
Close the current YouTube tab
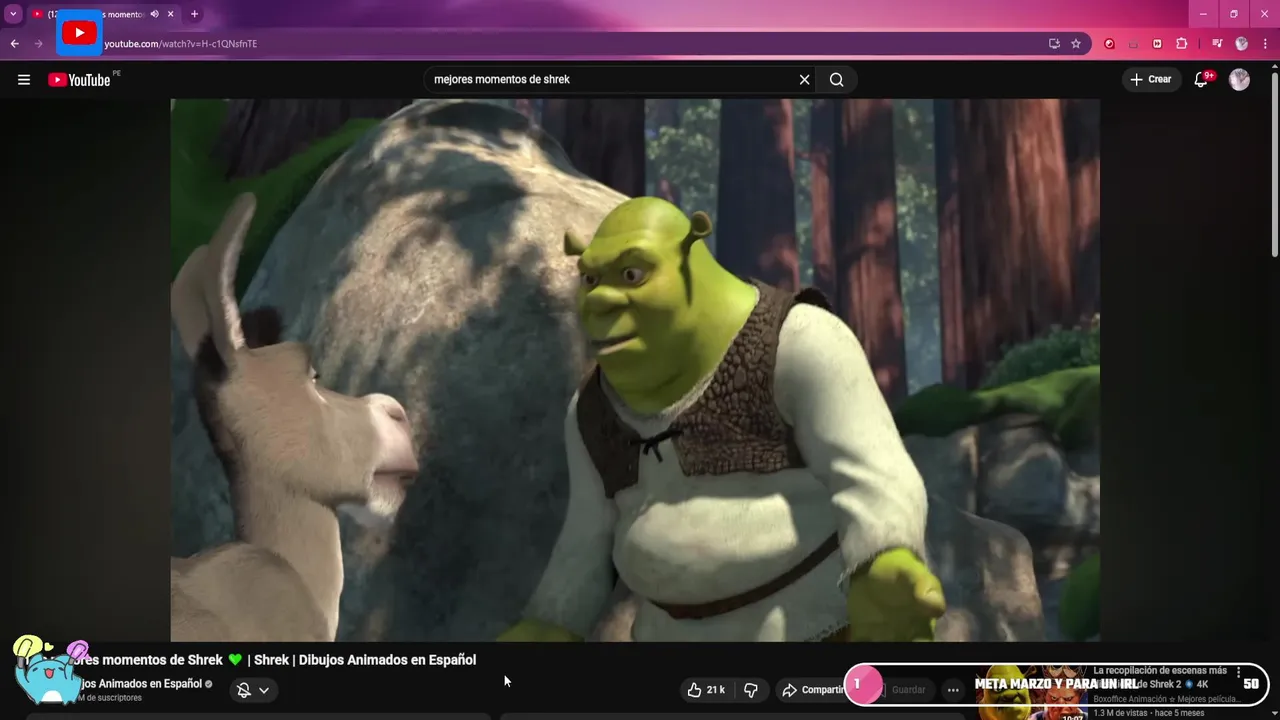(x=170, y=14)
